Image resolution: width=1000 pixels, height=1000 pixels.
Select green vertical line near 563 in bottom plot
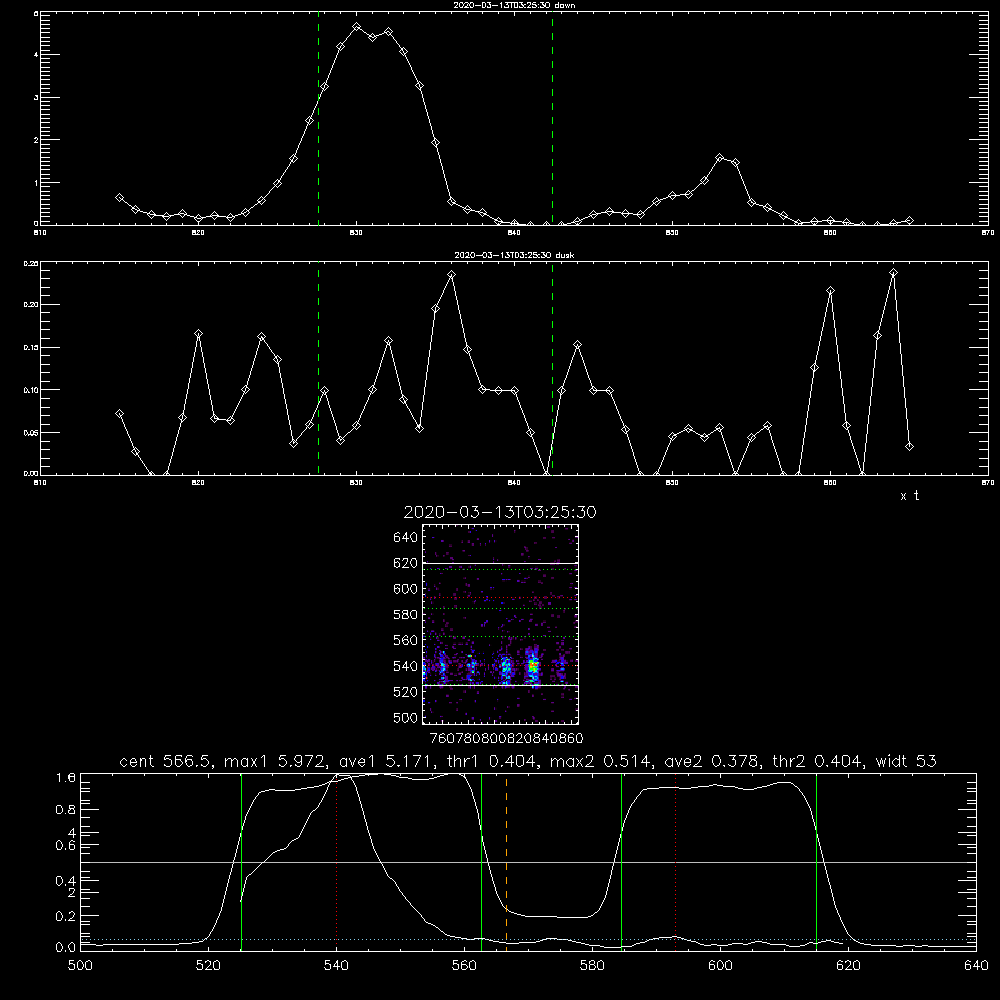click(x=482, y=861)
